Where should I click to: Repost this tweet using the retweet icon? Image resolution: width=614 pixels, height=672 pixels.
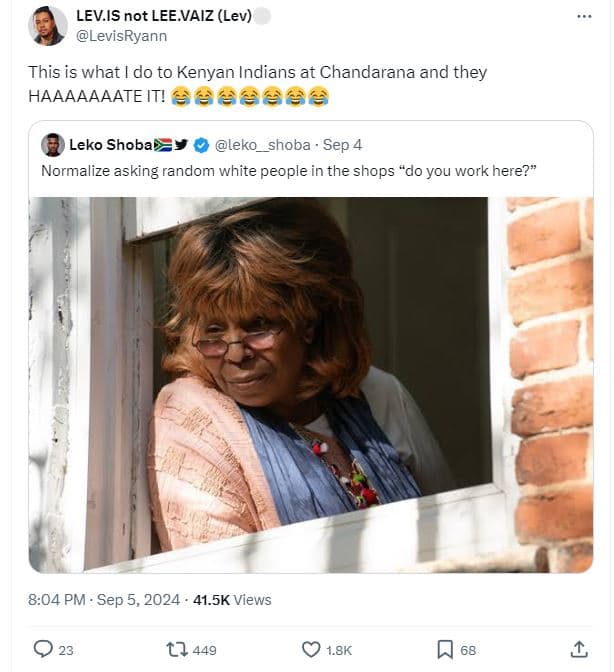coord(176,649)
